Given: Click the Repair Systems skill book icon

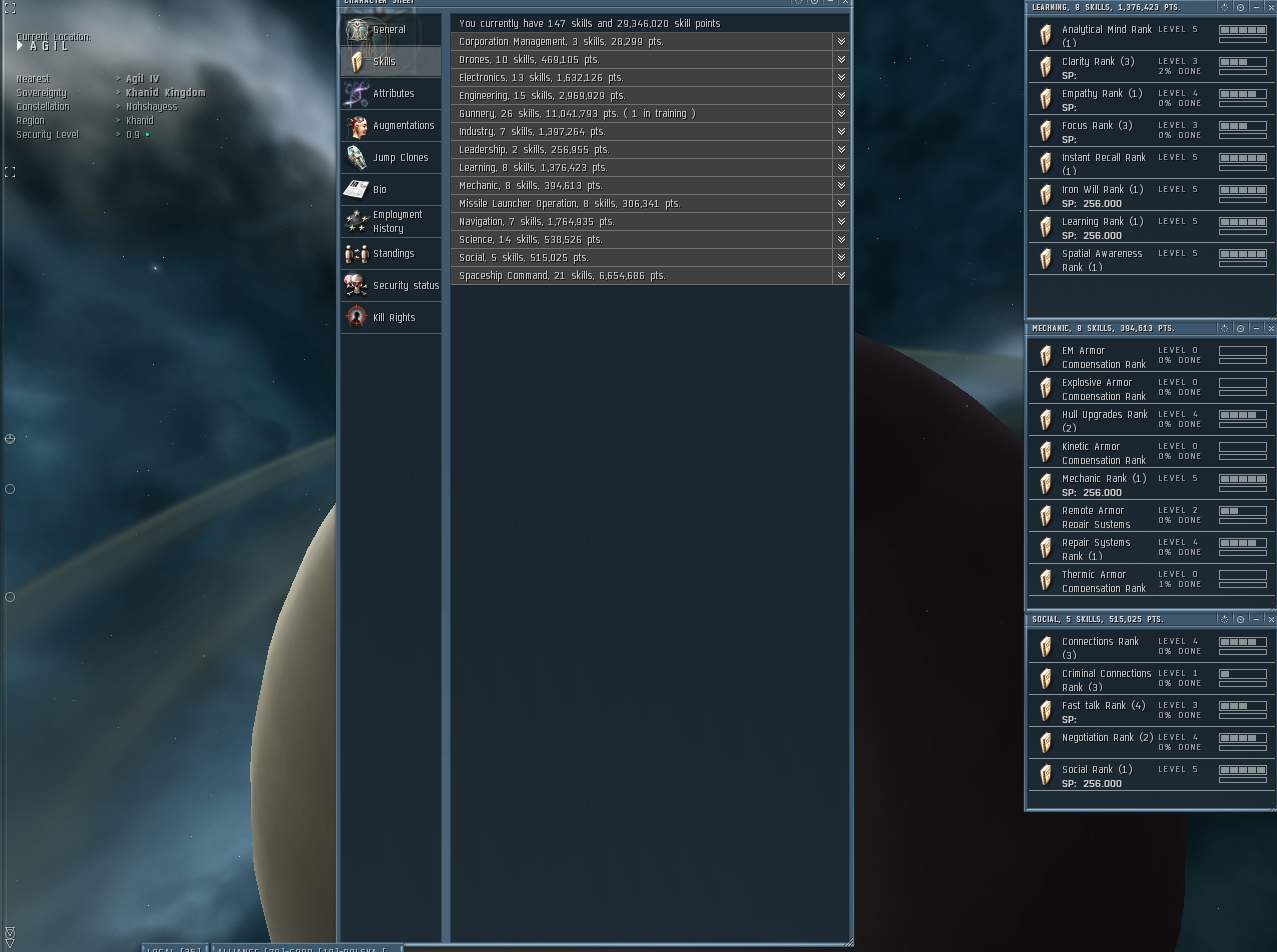Looking at the screenshot, I should point(1046,548).
